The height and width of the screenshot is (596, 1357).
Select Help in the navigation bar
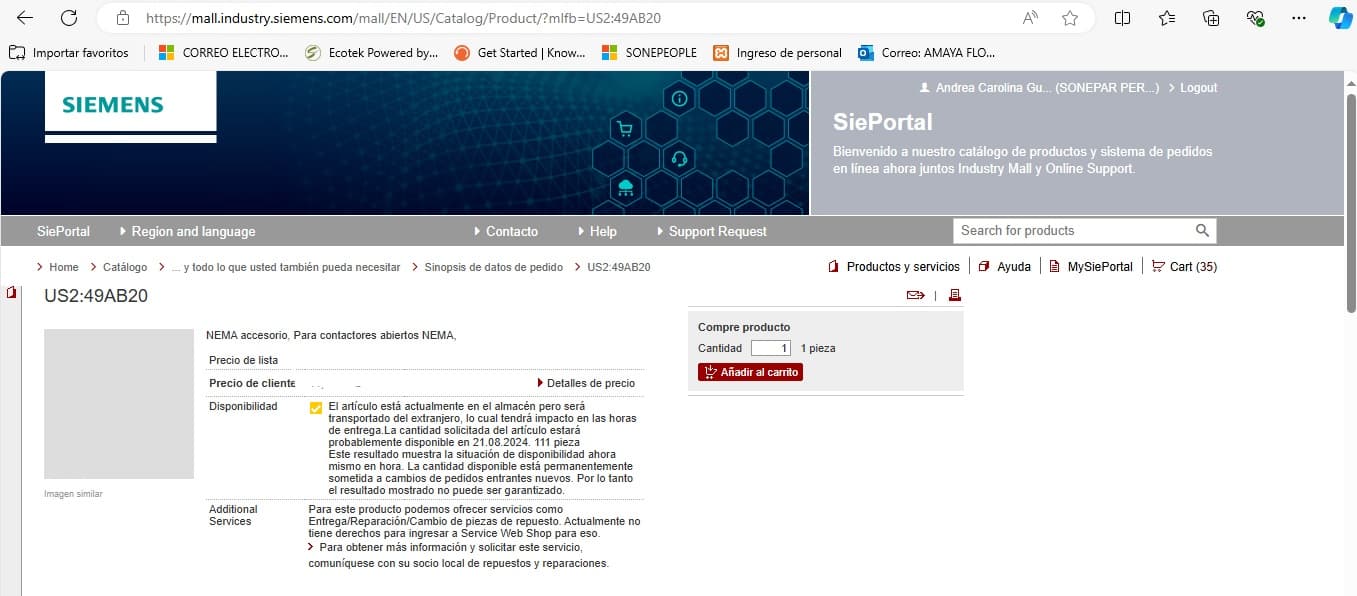click(x=602, y=231)
